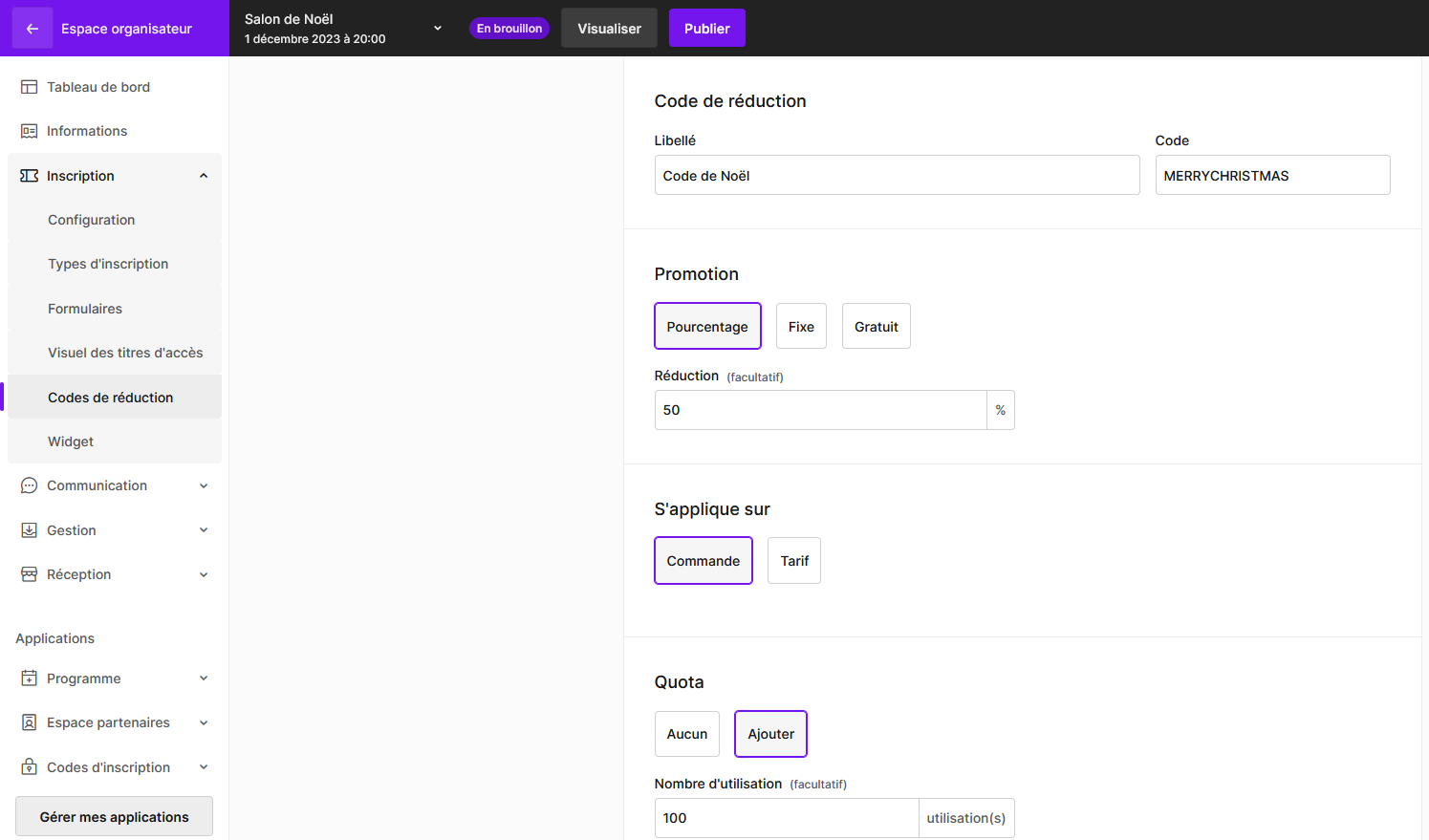The height and width of the screenshot is (840, 1429).
Task: Click the Espace partenaires icon
Action: [30, 722]
